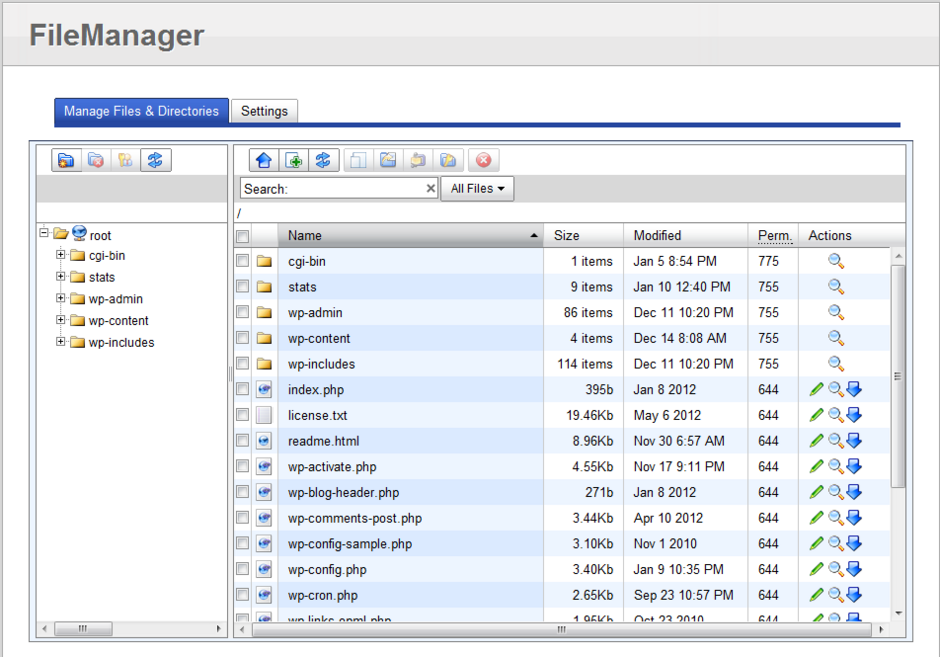Click the readme.html file name
Viewport: 940px width, 657px height.
tap(324, 441)
